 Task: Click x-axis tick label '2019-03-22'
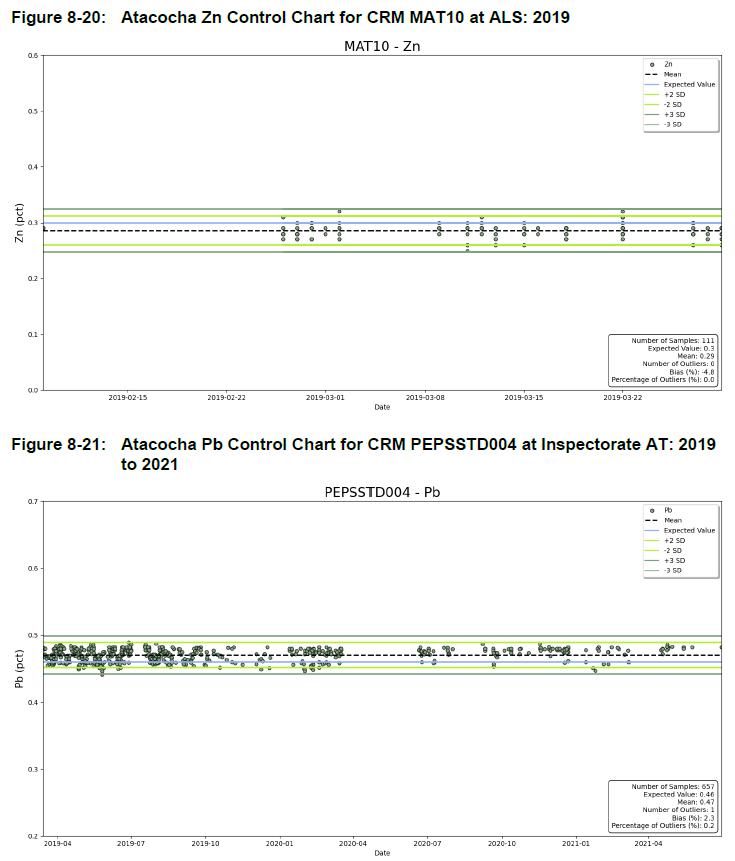pos(622,397)
